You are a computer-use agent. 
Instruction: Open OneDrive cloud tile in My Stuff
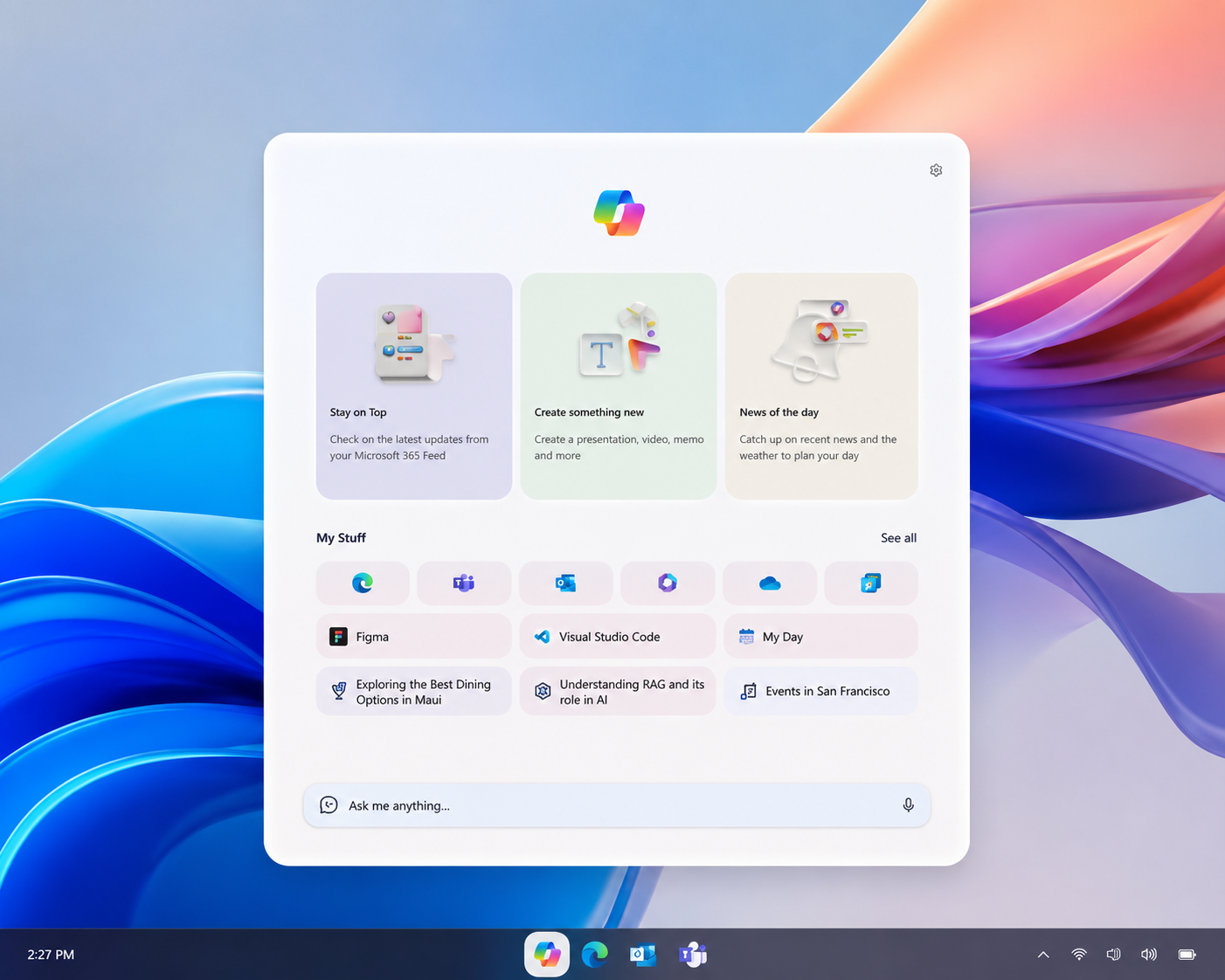pos(770,583)
